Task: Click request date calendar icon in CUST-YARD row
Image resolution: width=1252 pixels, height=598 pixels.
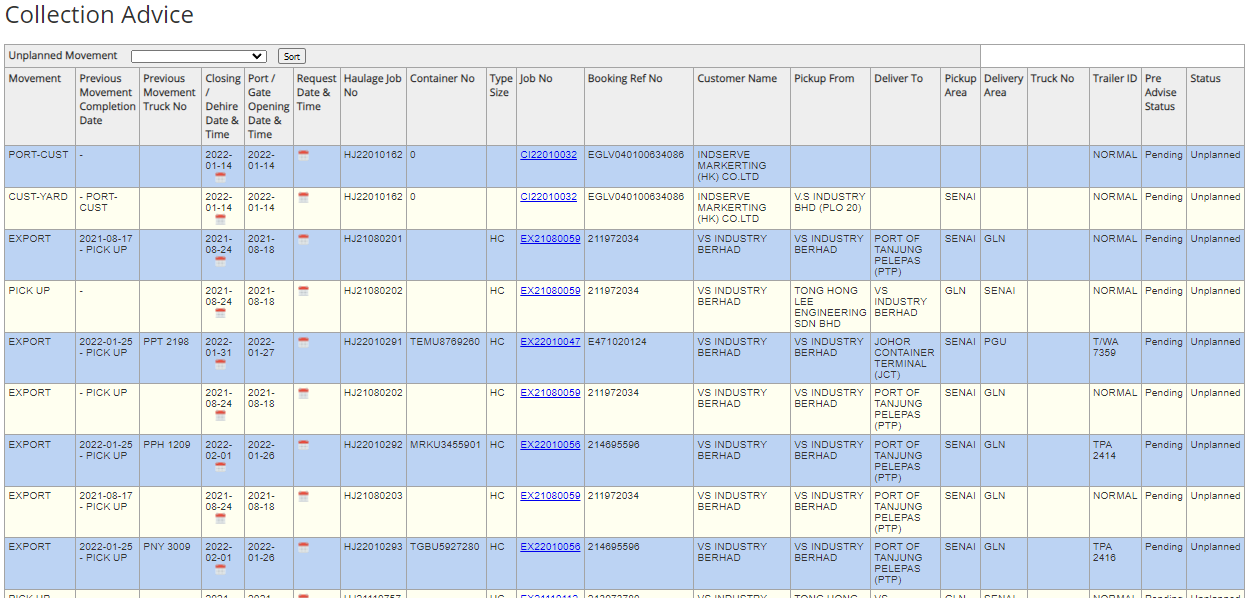Action: click(x=303, y=197)
